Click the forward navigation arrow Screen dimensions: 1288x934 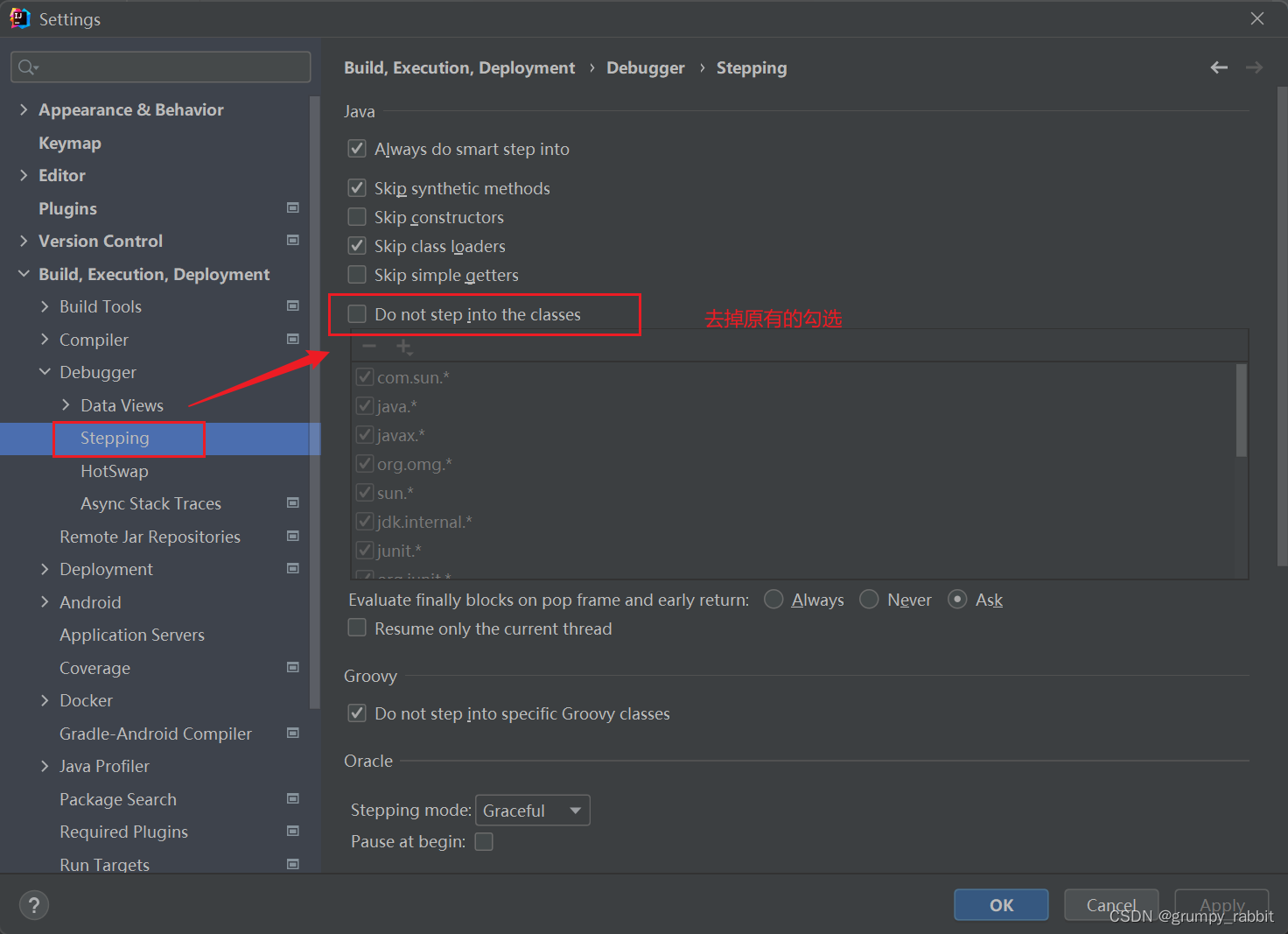pos(1254,67)
